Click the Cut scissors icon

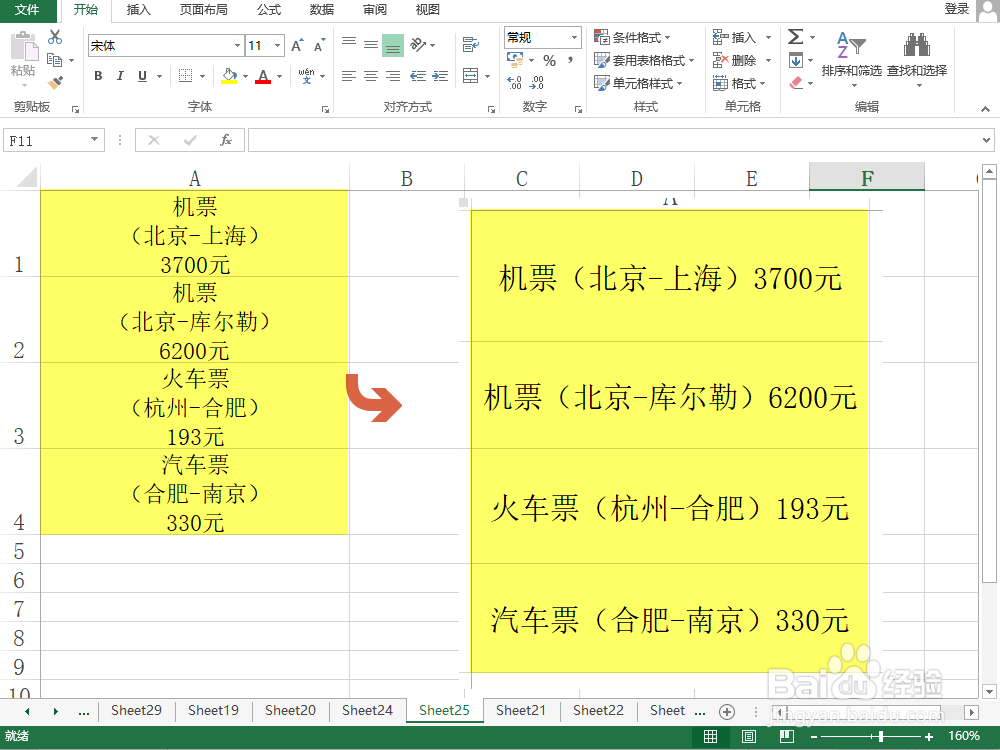[55, 37]
